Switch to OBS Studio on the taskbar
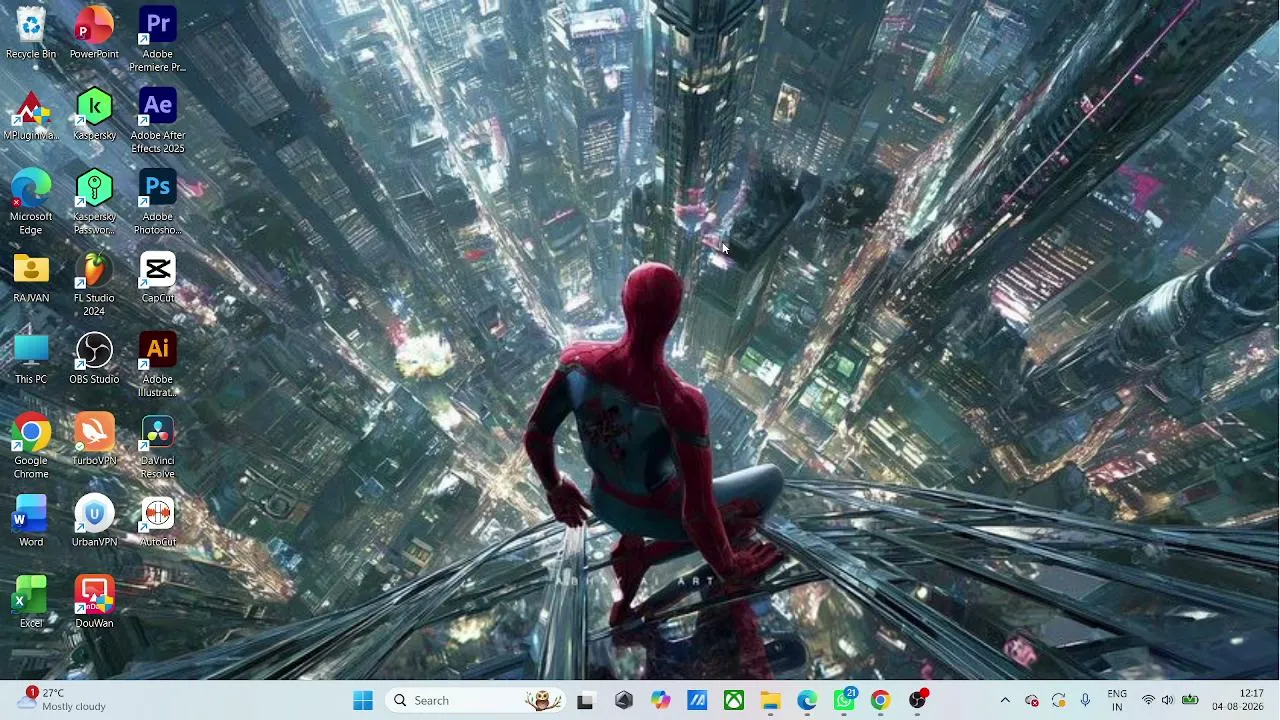Screen dimensions: 1280x720 coord(917,701)
